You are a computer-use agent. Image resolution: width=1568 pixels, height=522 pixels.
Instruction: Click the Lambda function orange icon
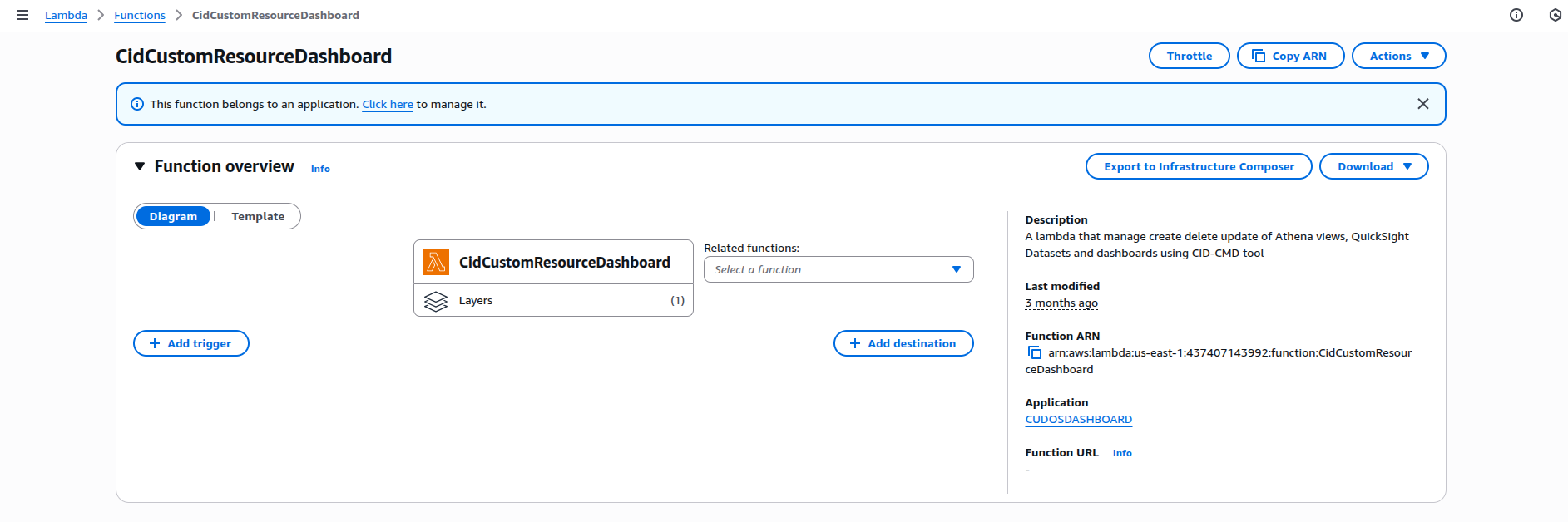436,262
